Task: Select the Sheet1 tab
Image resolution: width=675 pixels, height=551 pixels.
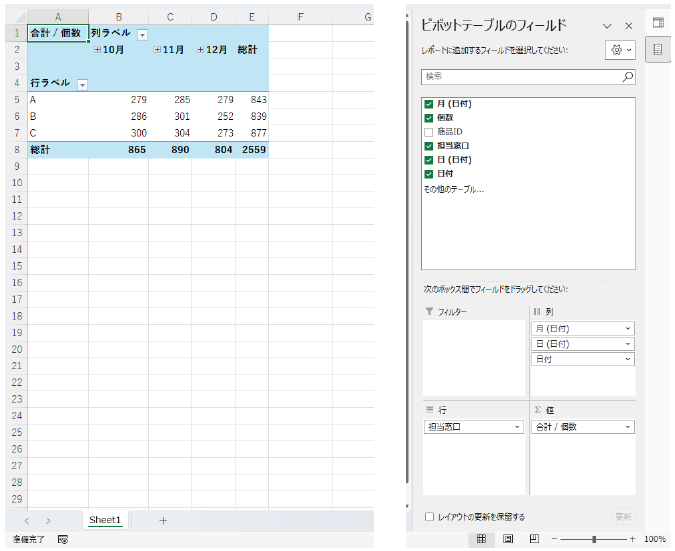Action: (105, 520)
